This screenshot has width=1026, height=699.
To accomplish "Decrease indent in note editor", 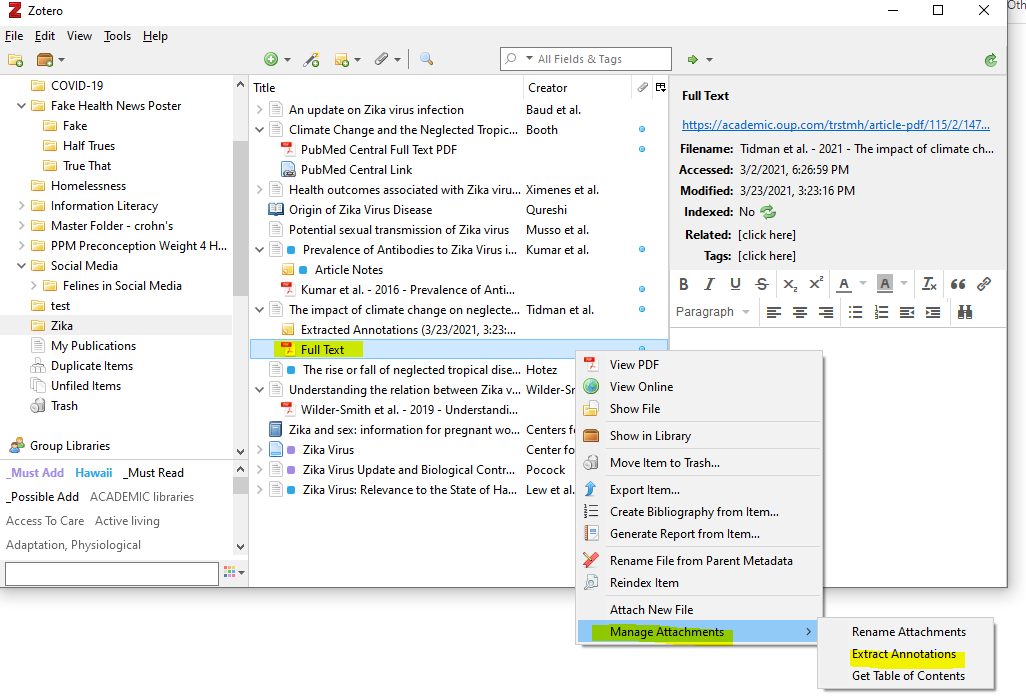I will [x=907, y=312].
